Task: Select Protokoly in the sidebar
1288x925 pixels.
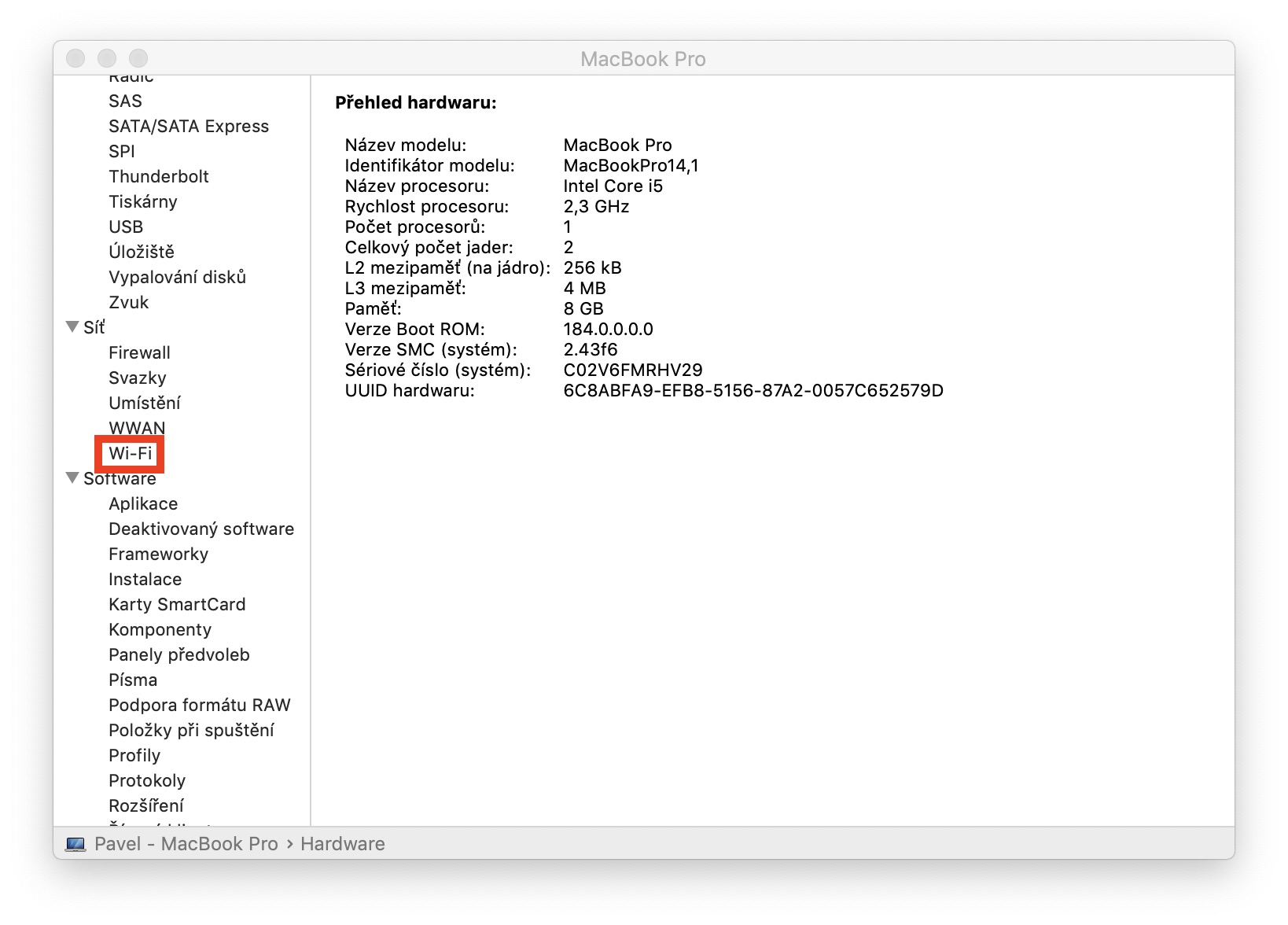Action: coord(147,780)
